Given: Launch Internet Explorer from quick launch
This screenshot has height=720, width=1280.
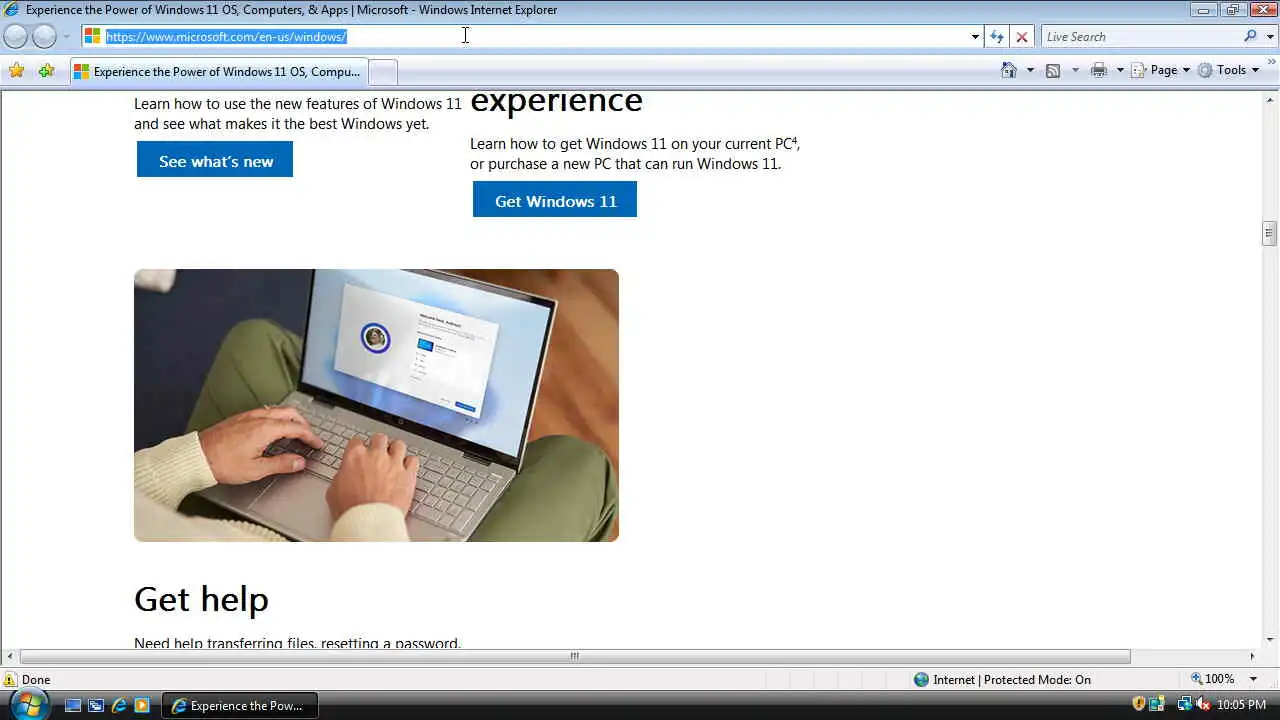Looking at the screenshot, I should click(119, 705).
